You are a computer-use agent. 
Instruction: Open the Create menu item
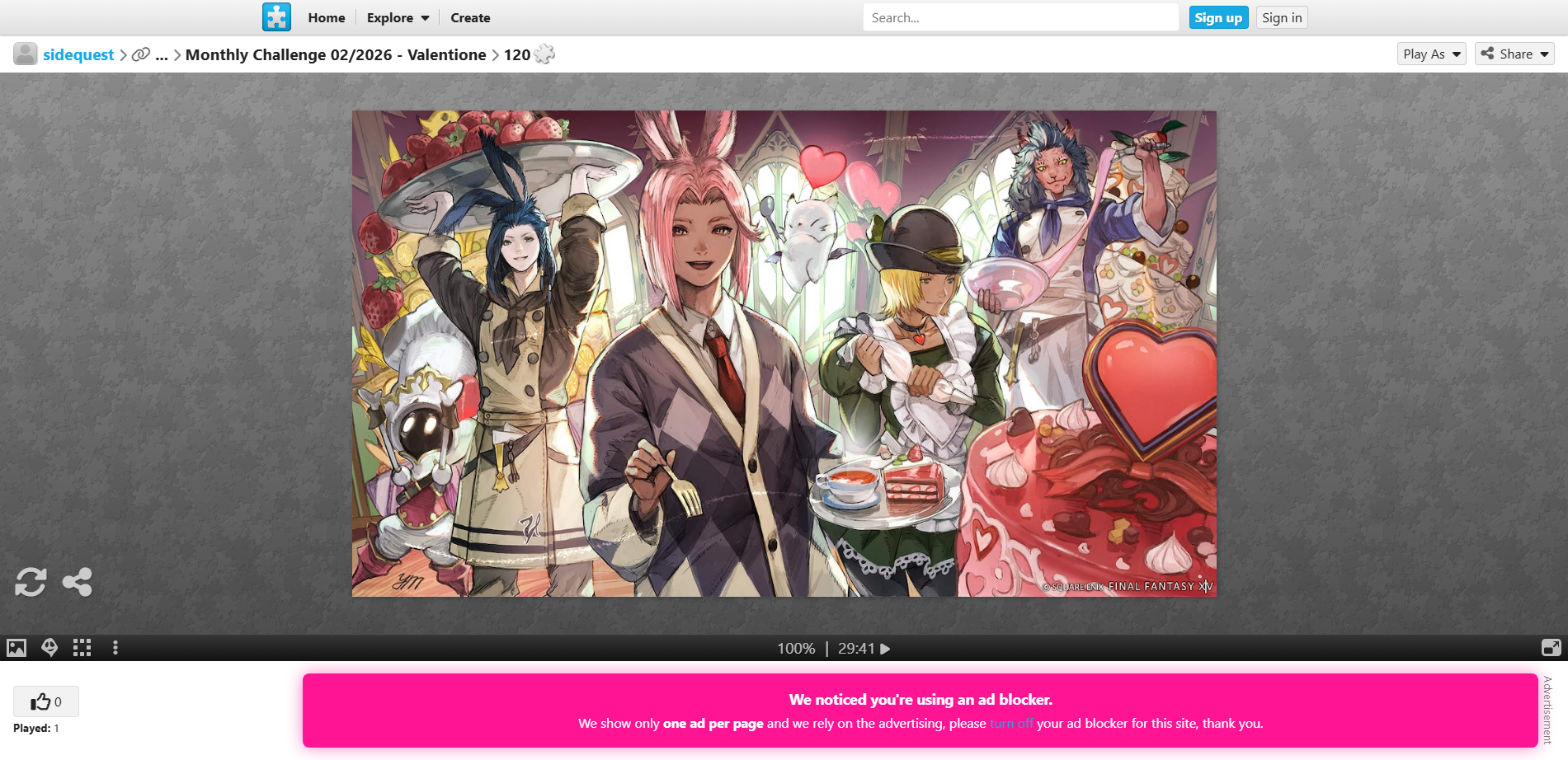pyautogui.click(x=470, y=17)
